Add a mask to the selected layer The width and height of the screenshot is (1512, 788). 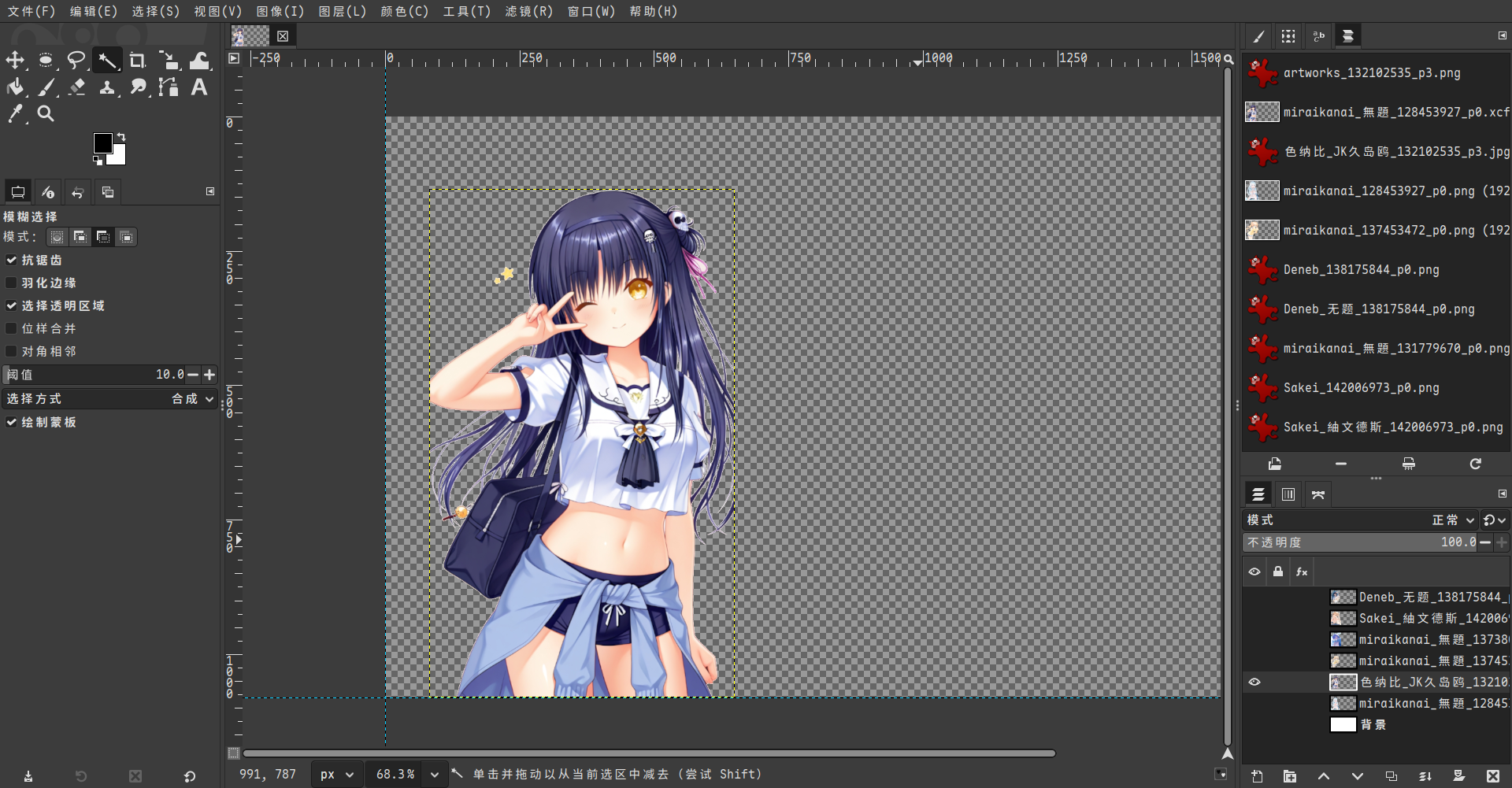[x=1459, y=776]
